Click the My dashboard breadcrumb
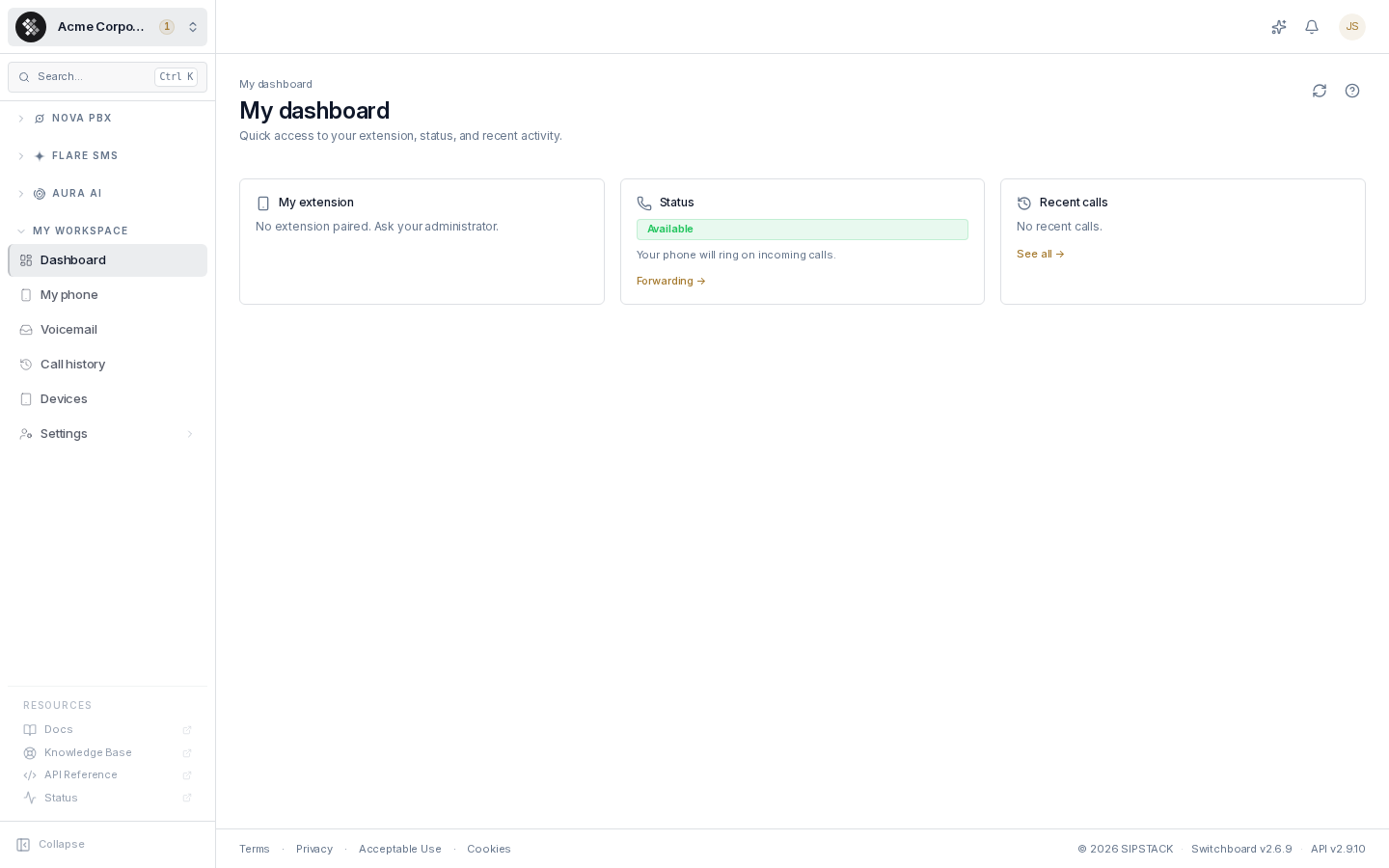The height and width of the screenshot is (868, 1389). pyautogui.click(x=276, y=85)
